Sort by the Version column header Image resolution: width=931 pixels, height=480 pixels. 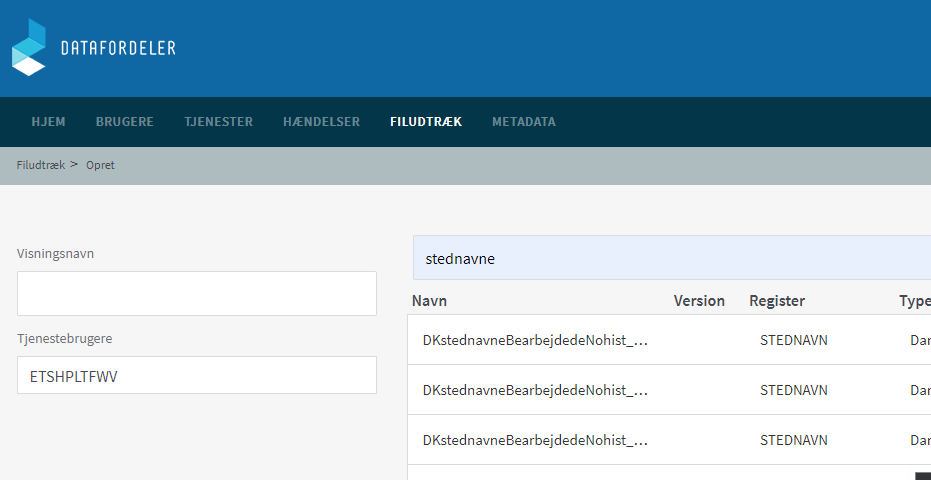point(699,301)
